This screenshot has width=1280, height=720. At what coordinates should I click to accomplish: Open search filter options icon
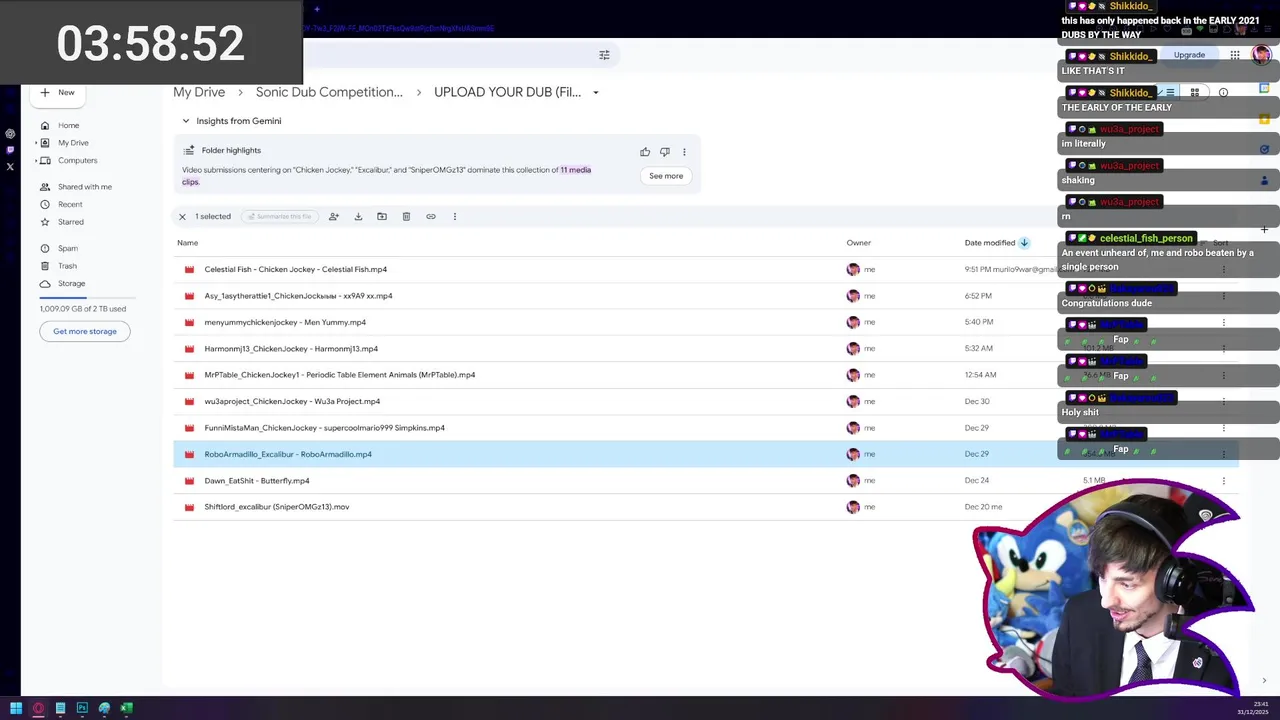tap(604, 55)
